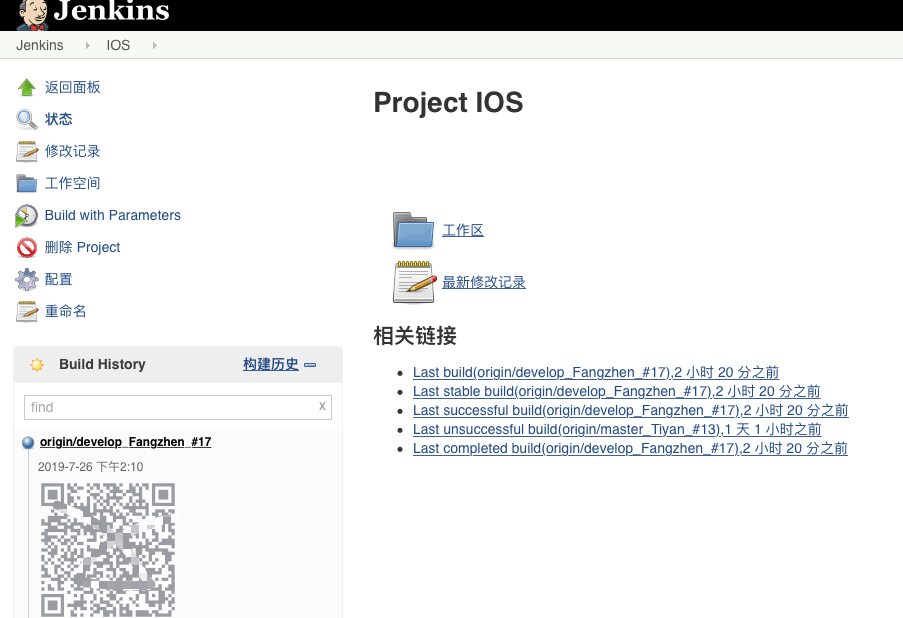
Task: Open build origin/develop_Fangzhen_#17
Action: pos(126,442)
